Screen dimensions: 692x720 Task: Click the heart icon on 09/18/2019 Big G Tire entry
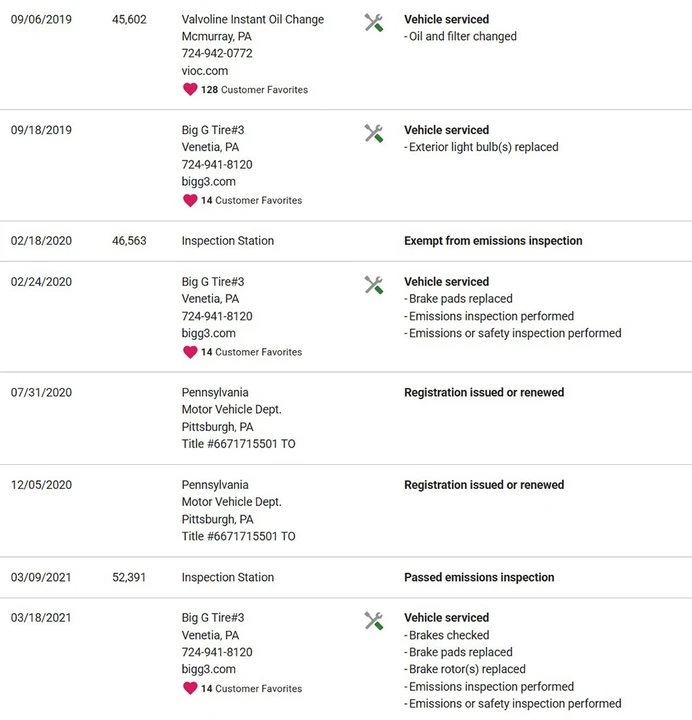coord(190,200)
